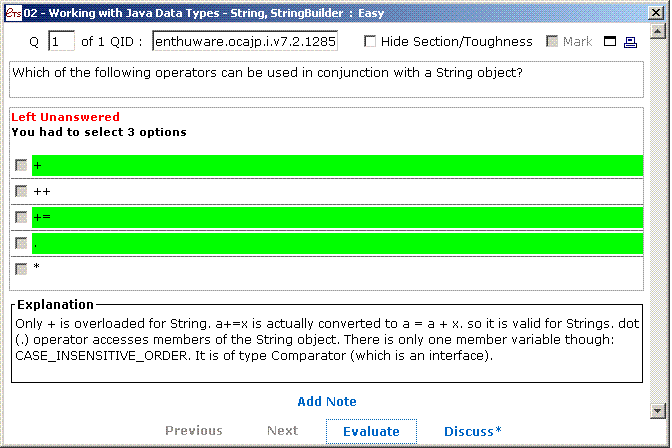Toggle the Mark checkbox
This screenshot has height=448, width=672.
point(552,42)
